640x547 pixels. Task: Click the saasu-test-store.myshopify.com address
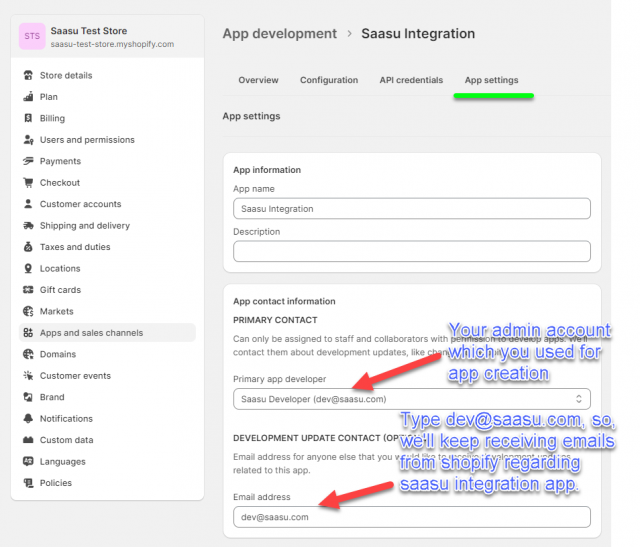[x=112, y=44]
